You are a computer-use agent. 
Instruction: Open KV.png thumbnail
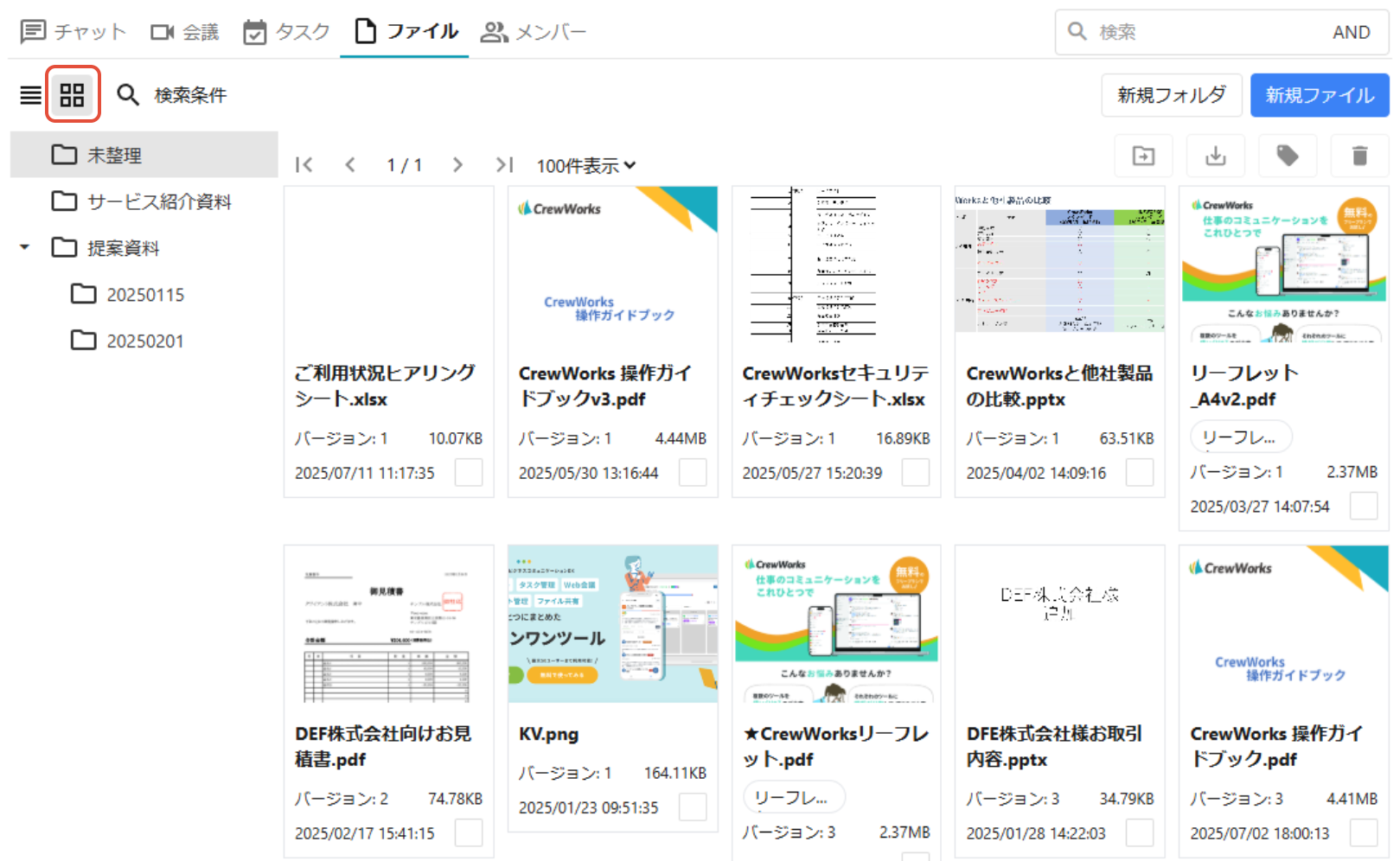tap(613, 624)
